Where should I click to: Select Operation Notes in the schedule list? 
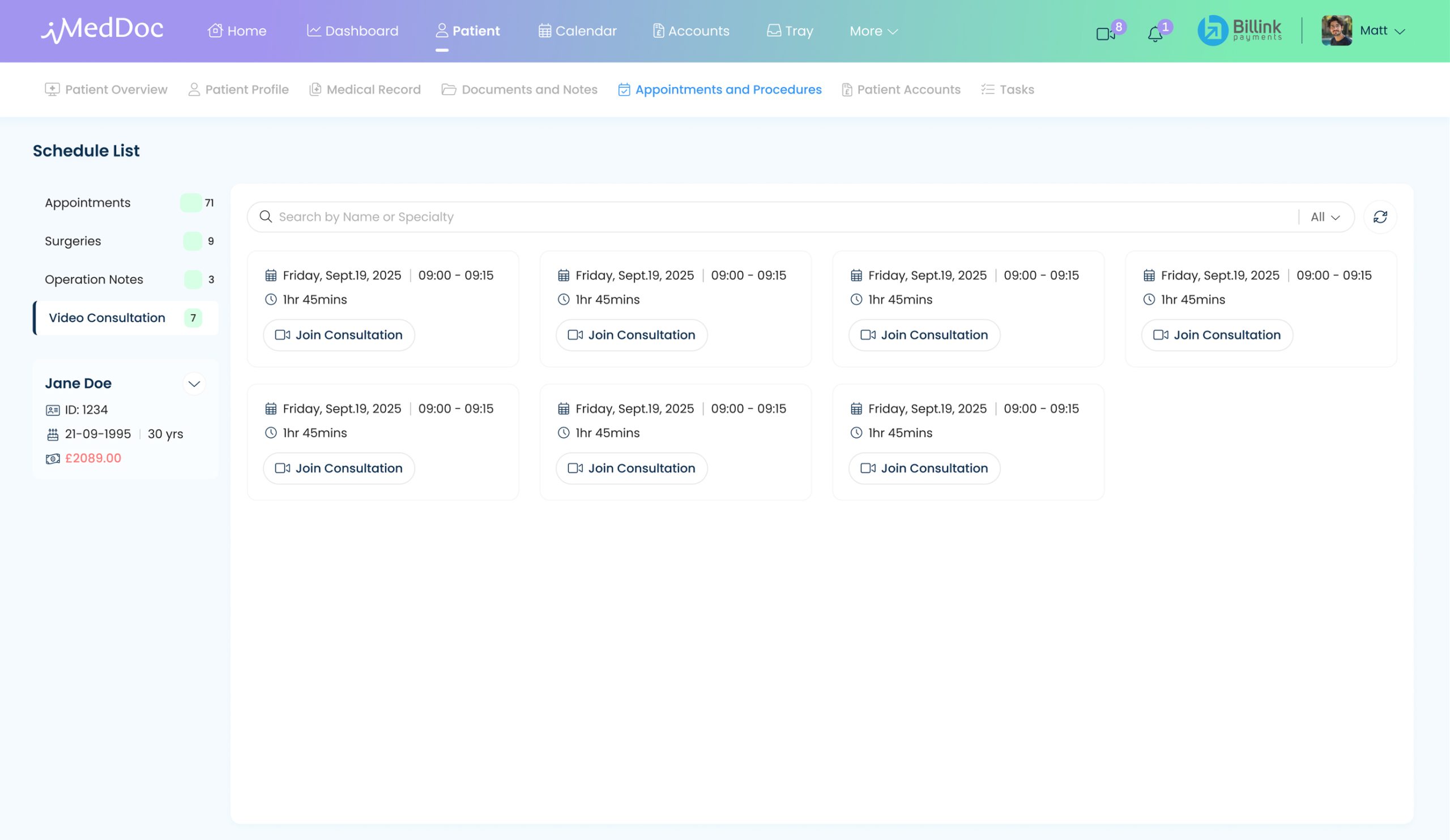94,280
